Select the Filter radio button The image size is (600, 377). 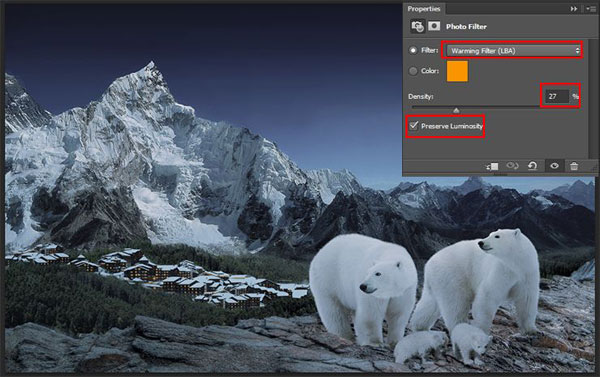[x=413, y=51]
